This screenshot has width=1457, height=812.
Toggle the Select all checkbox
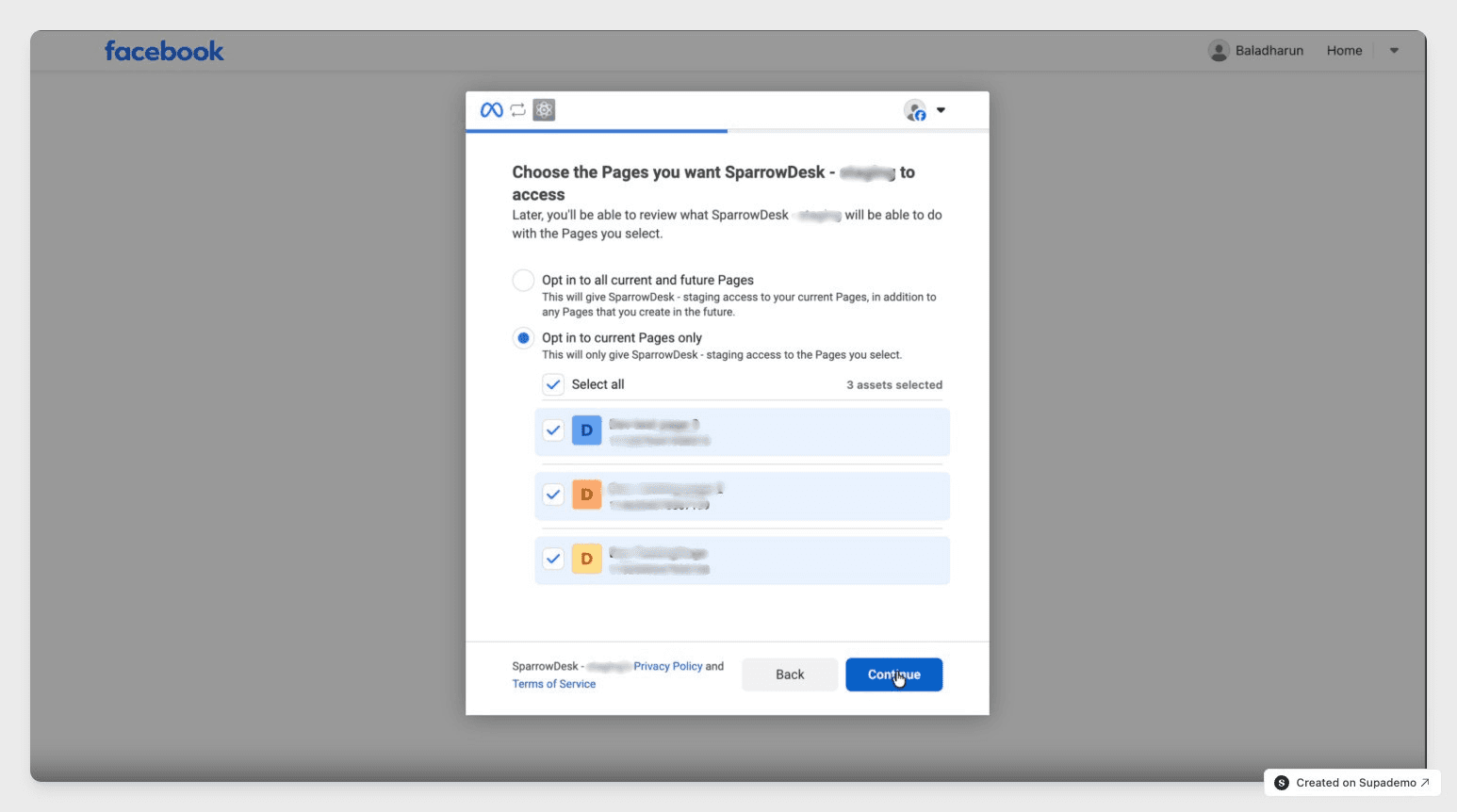point(553,384)
